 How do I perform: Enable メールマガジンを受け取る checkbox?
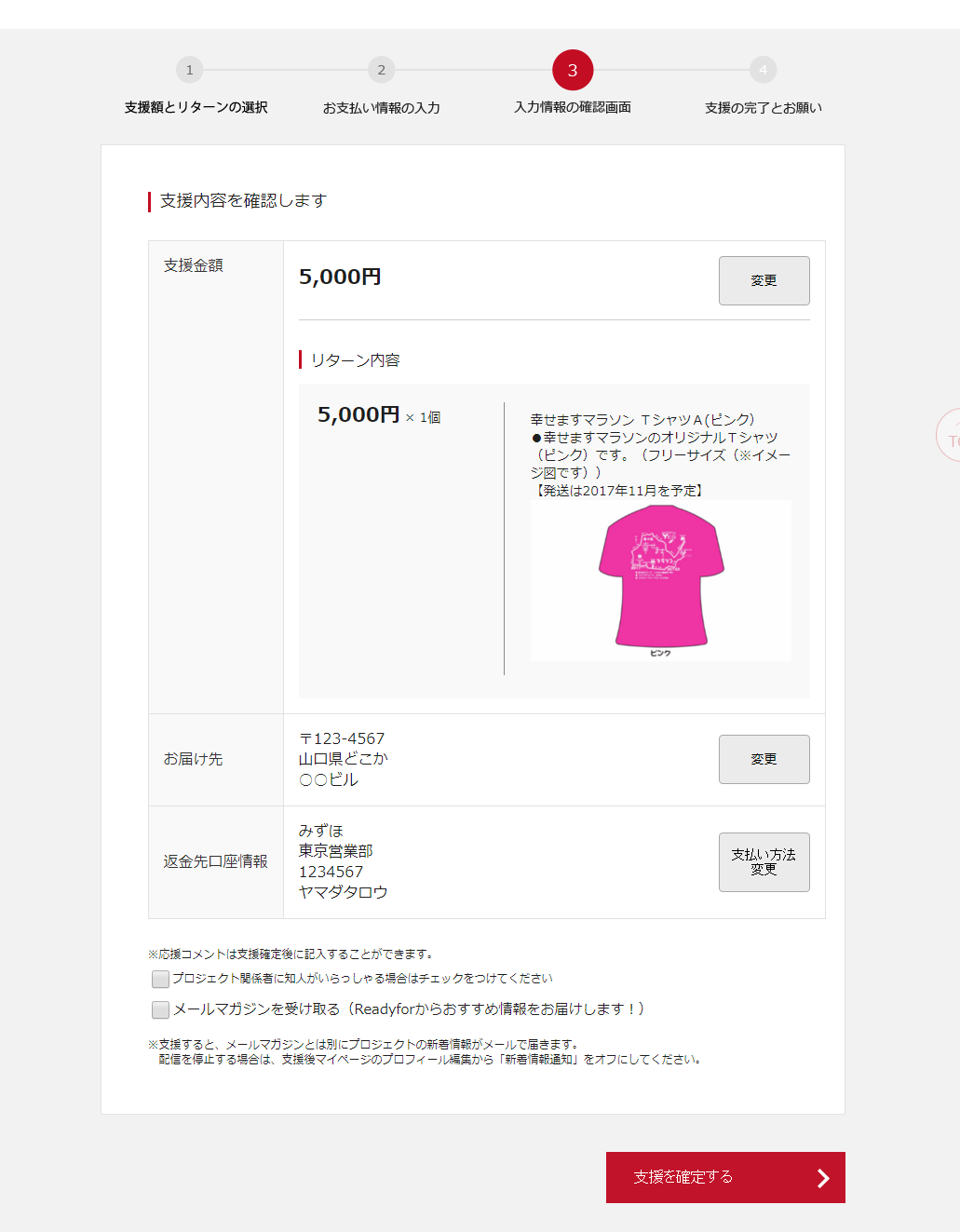pos(160,1009)
